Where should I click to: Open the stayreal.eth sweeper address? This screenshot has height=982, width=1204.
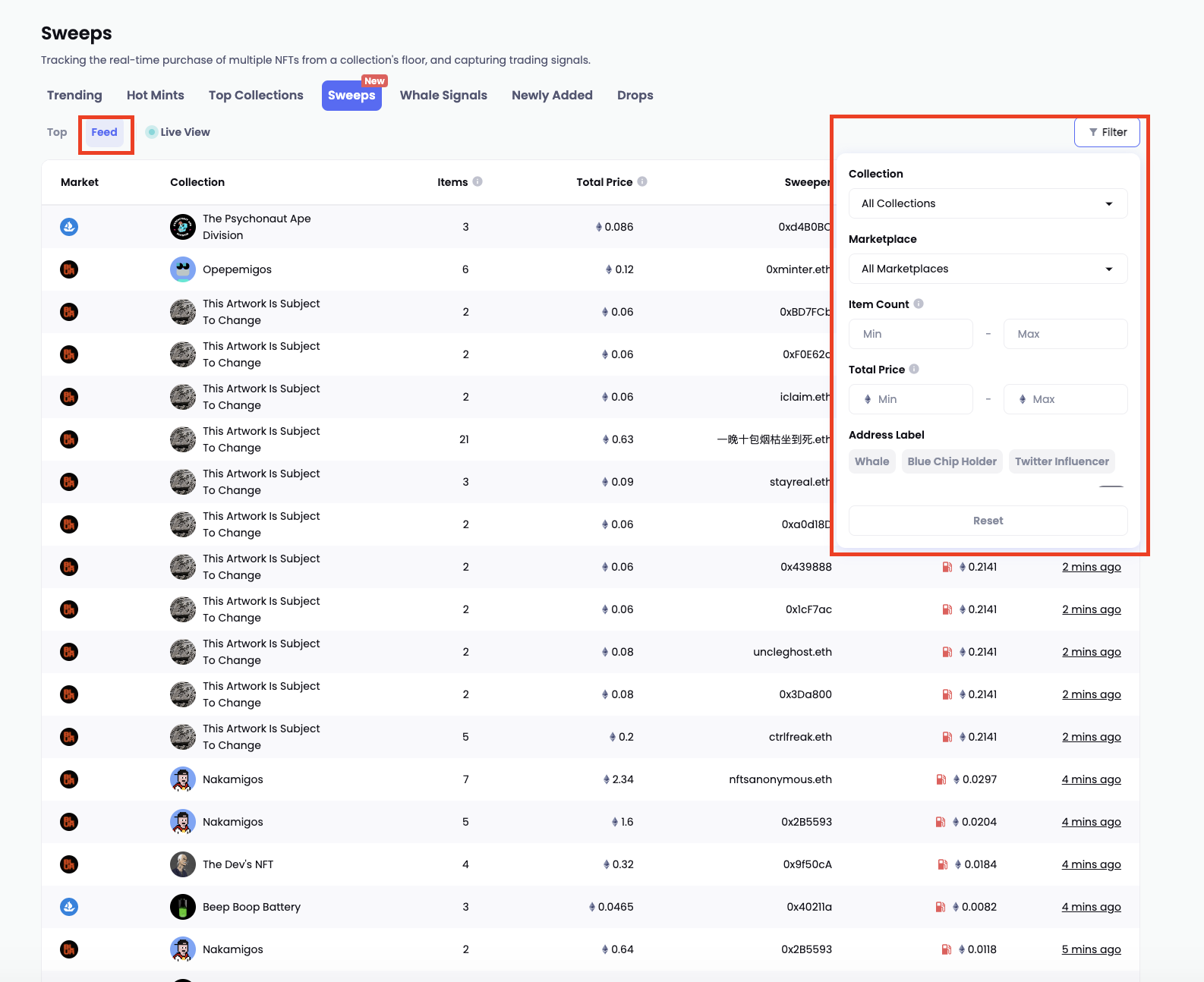click(x=801, y=482)
